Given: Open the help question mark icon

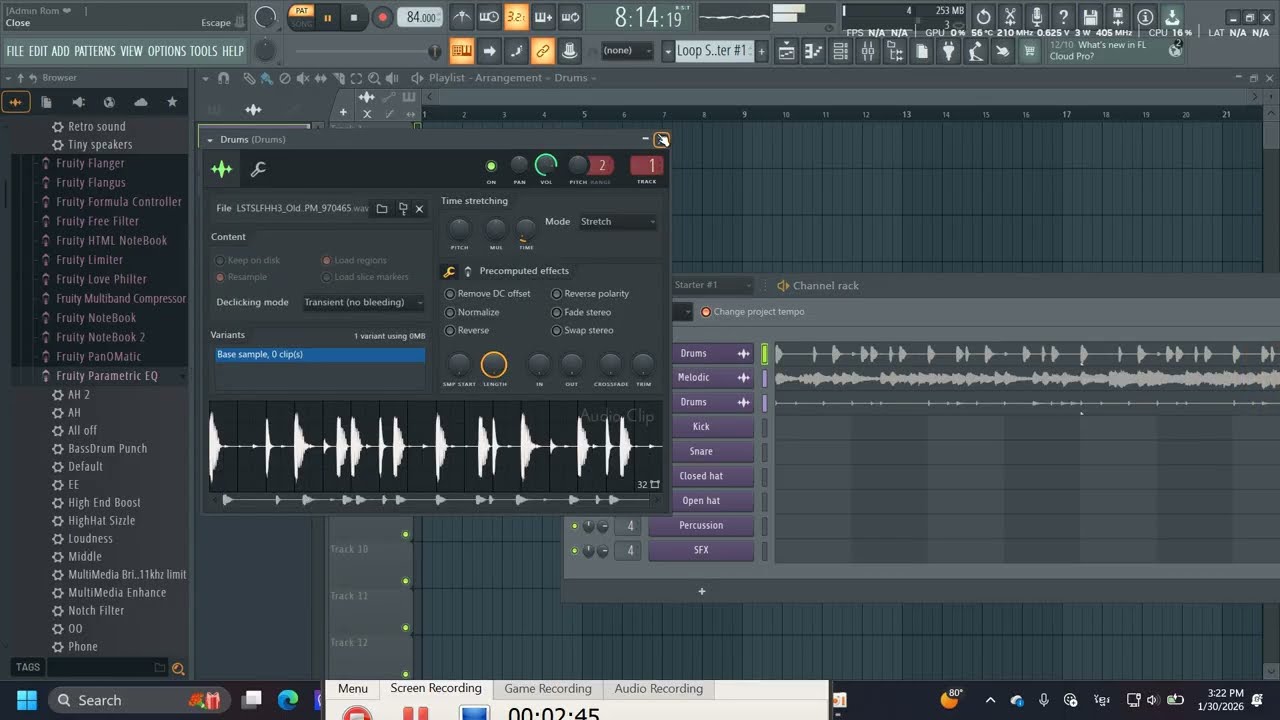Looking at the screenshot, I should pyautogui.click(x=1064, y=17).
